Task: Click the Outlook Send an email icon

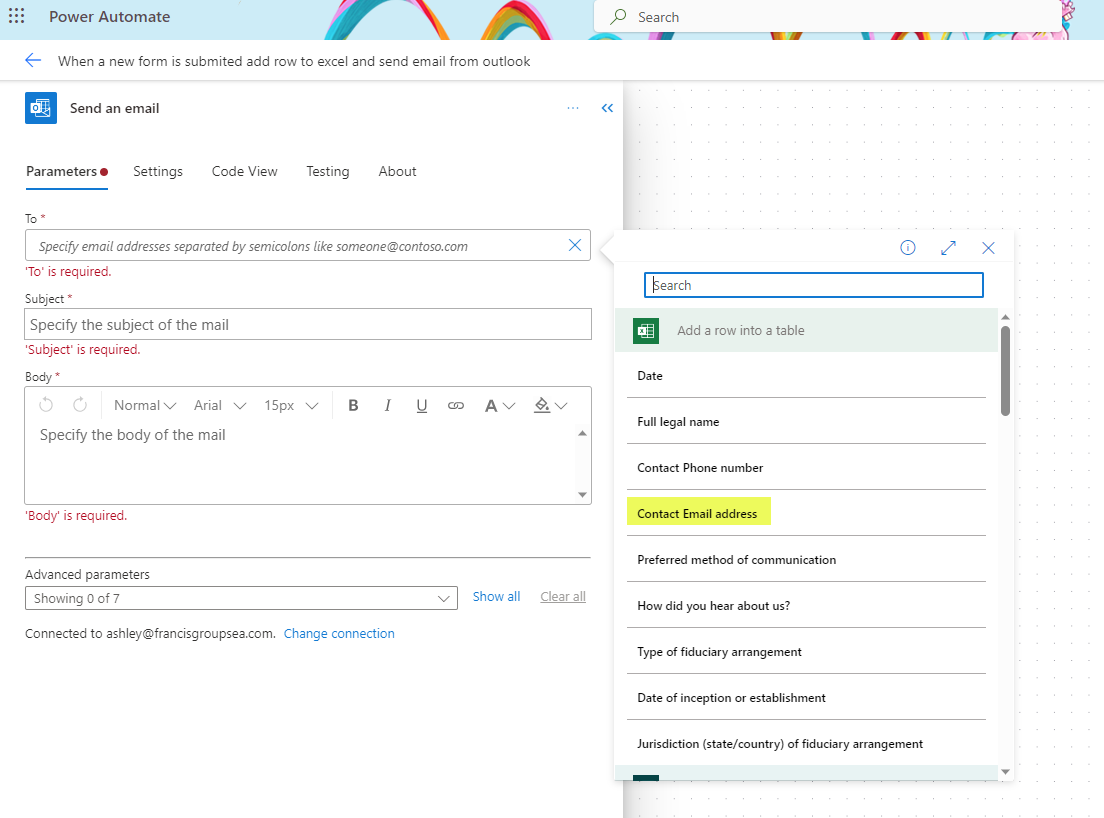Action: coord(41,108)
